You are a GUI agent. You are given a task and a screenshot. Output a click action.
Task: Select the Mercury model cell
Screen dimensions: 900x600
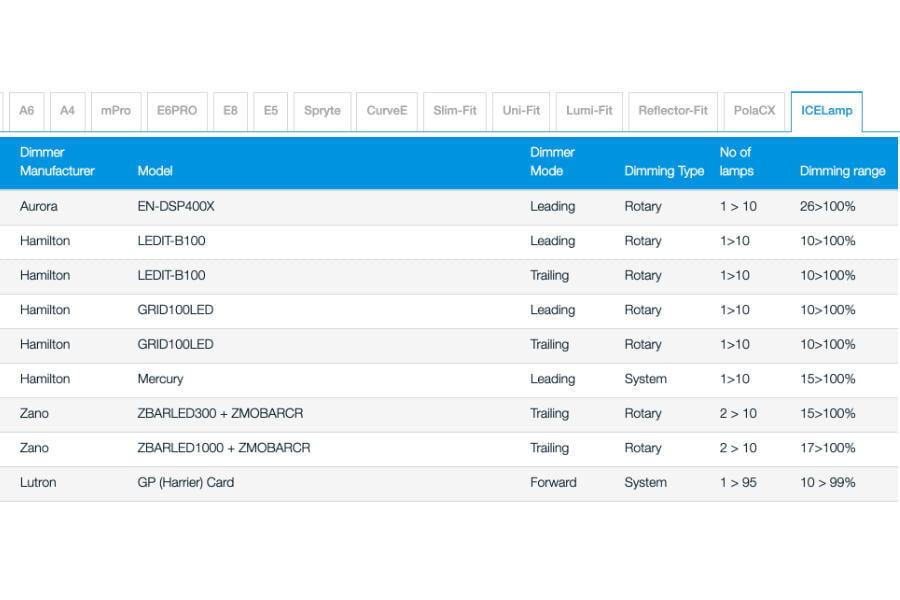pos(160,379)
